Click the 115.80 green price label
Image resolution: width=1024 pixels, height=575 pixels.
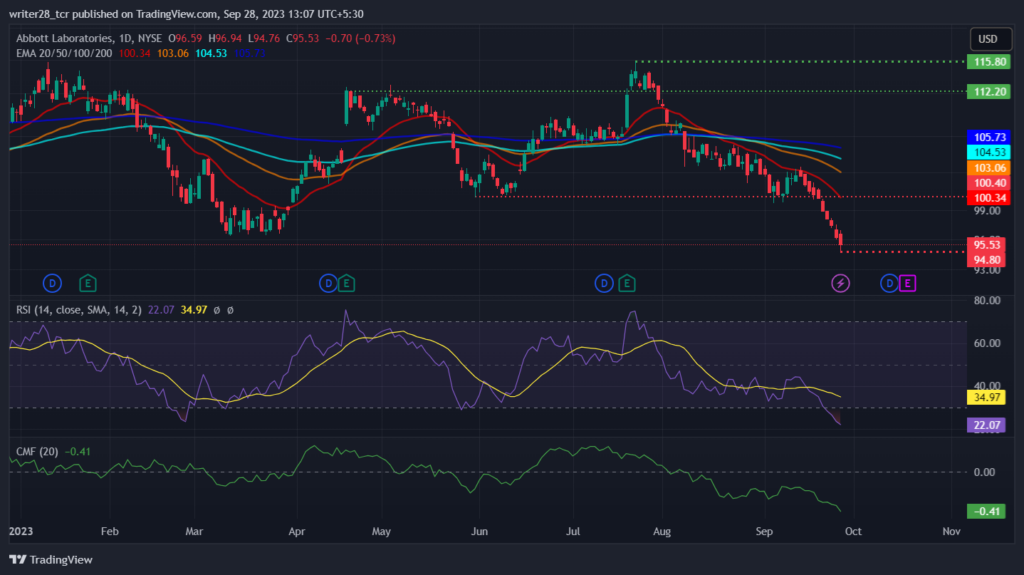[989, 62]
